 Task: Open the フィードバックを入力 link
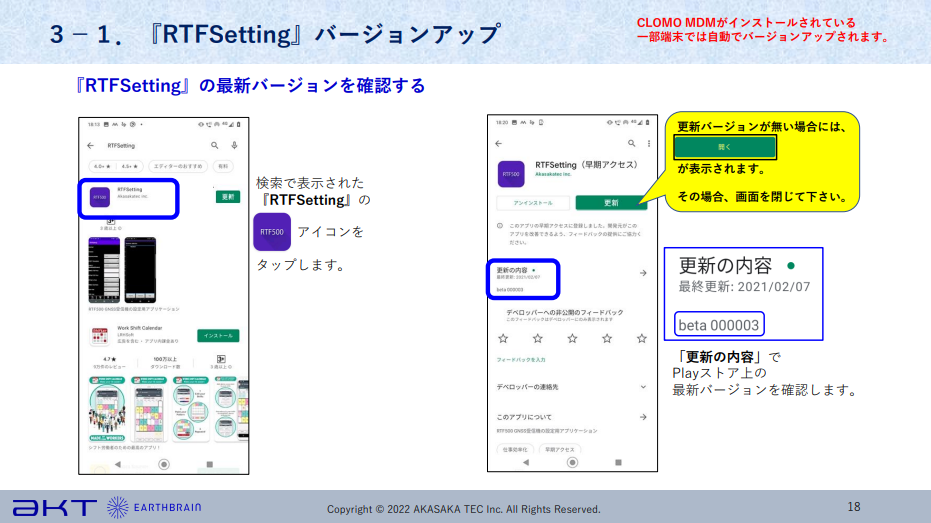[x=521, y=360]
